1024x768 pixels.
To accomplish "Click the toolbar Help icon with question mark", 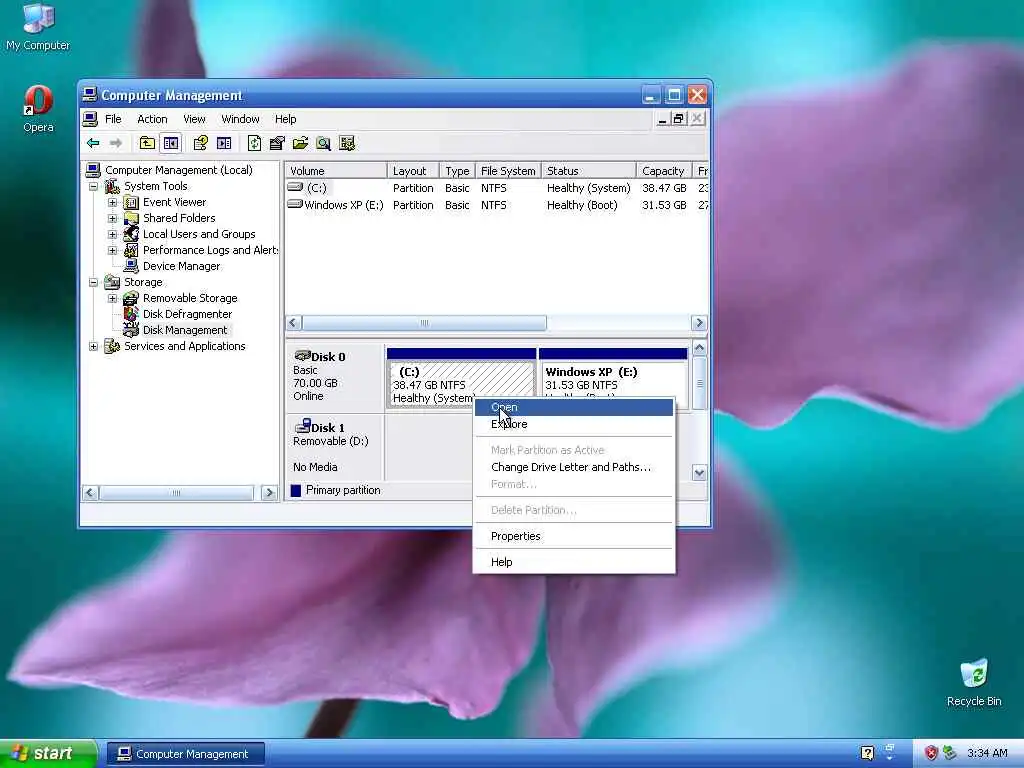I will (200, 143).
